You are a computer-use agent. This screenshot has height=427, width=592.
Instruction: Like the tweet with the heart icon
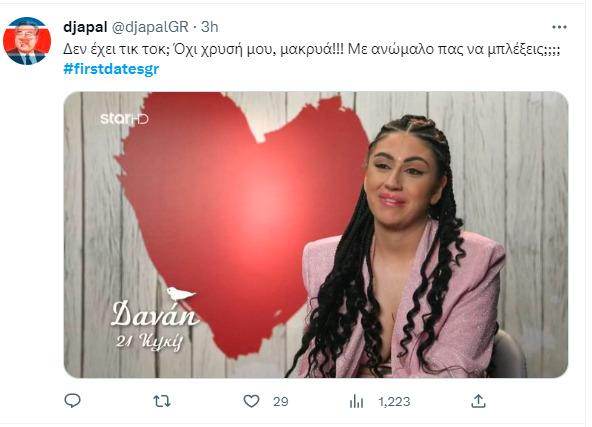(251, 401)
